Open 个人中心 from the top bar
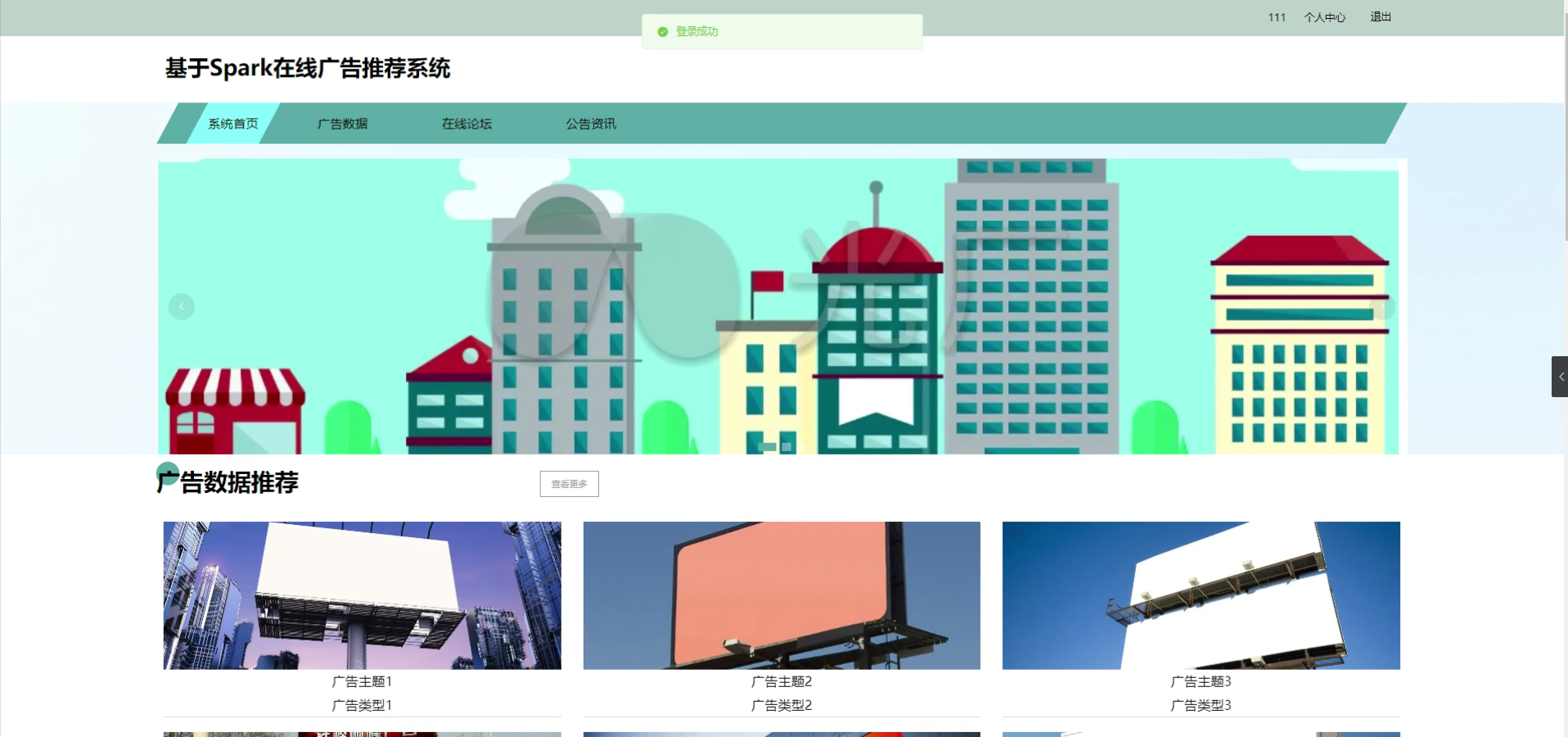The width and height of the screenshot is (1568, 737). point(1324,16)
